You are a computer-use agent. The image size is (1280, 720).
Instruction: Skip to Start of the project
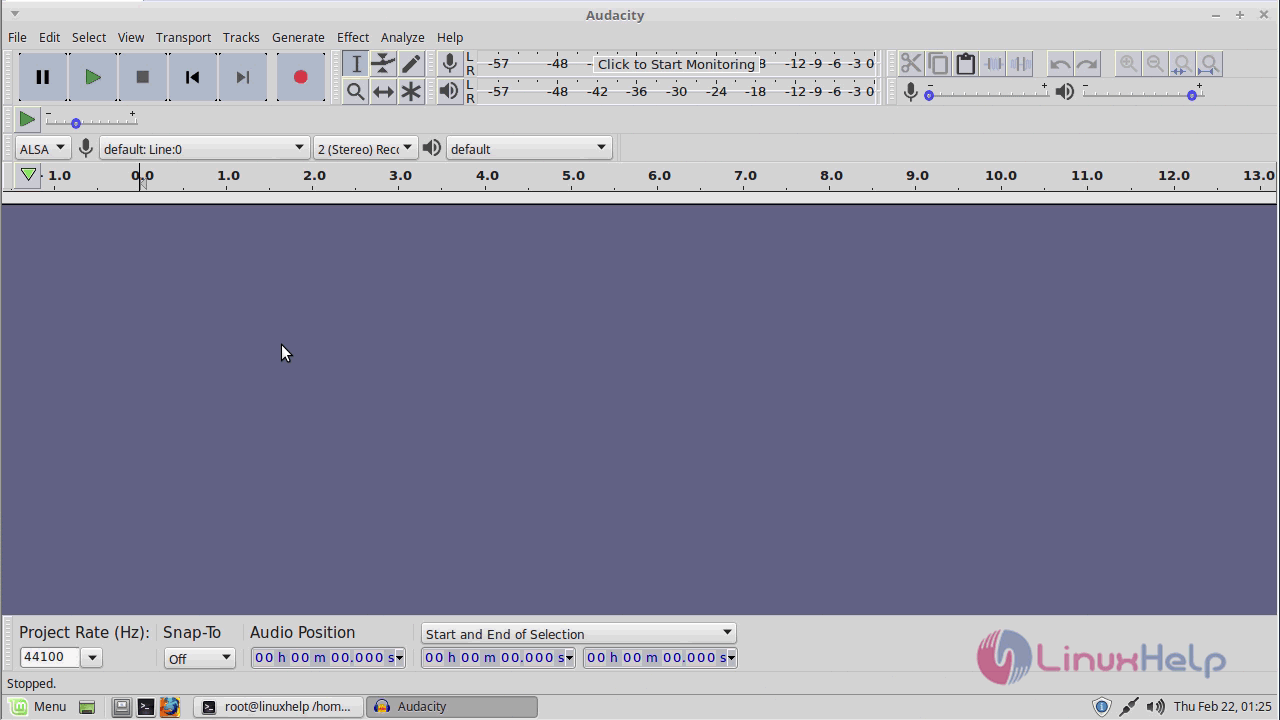point(192,77)
